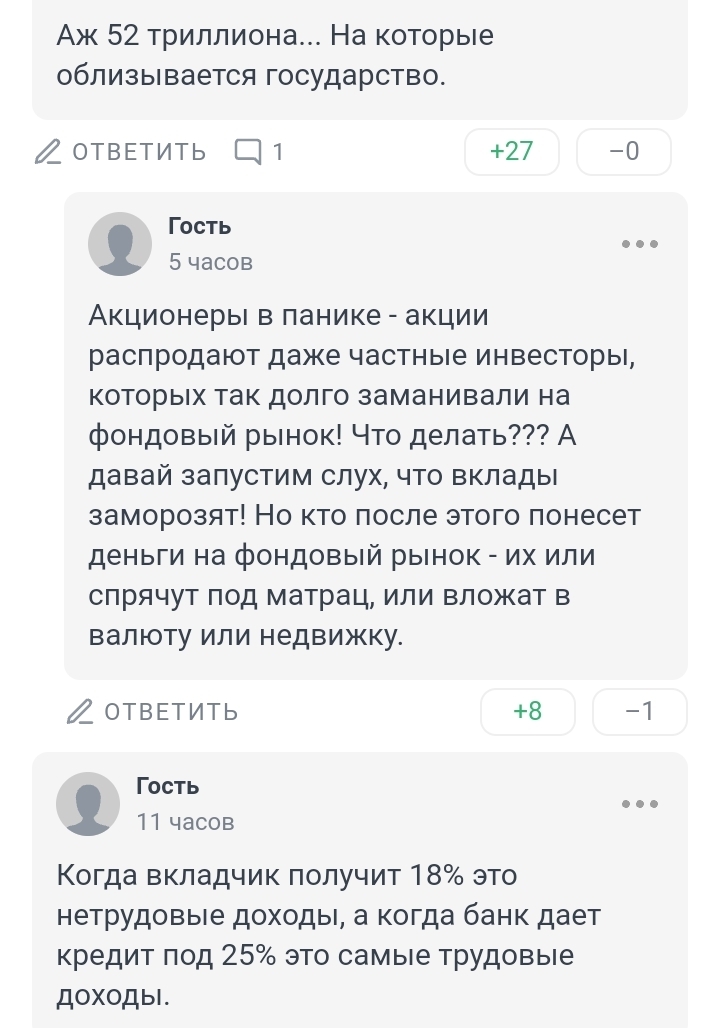Click the Гость name above 11 часов
The image size is (708, 1028).
coord(168,787)
